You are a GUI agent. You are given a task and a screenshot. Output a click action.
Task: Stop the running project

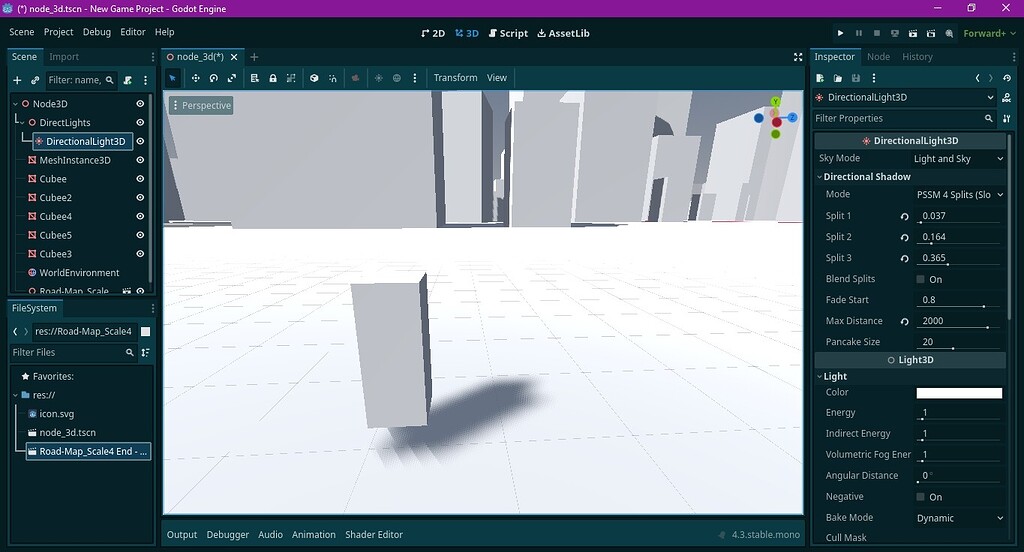pyautogui.click(x=877, y=33)
